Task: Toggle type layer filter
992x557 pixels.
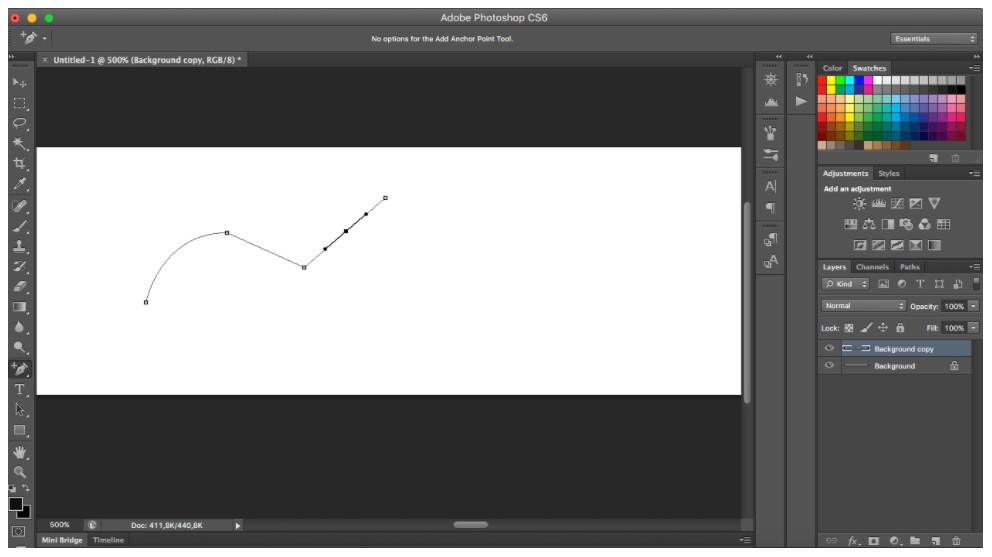Action: [920, 284]
